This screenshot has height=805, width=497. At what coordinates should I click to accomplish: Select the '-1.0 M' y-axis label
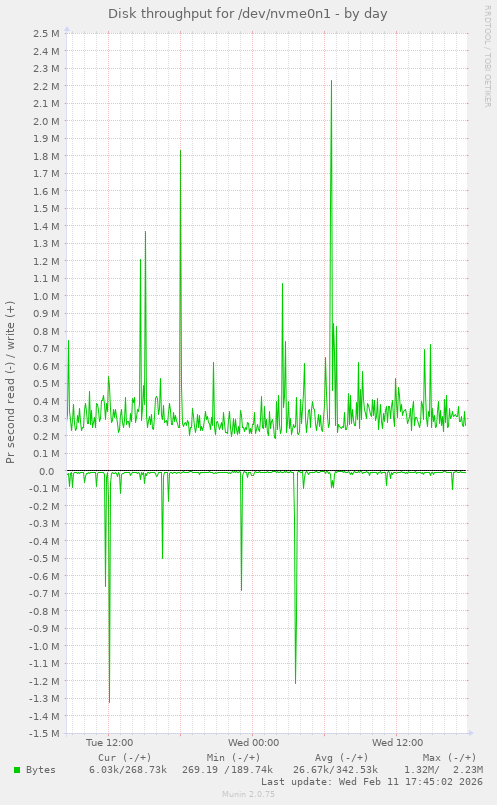pyautogui.click(x=45, y=646)
